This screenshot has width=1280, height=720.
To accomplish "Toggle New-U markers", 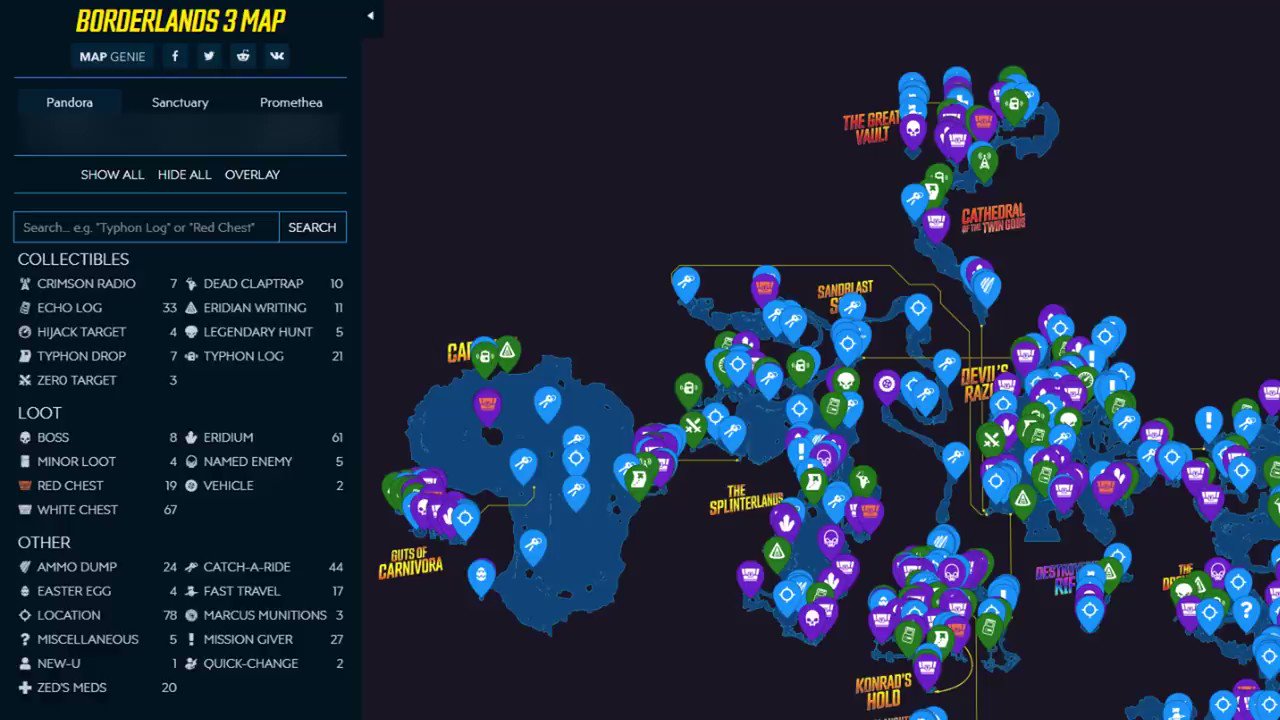I will tap(98, 663).
